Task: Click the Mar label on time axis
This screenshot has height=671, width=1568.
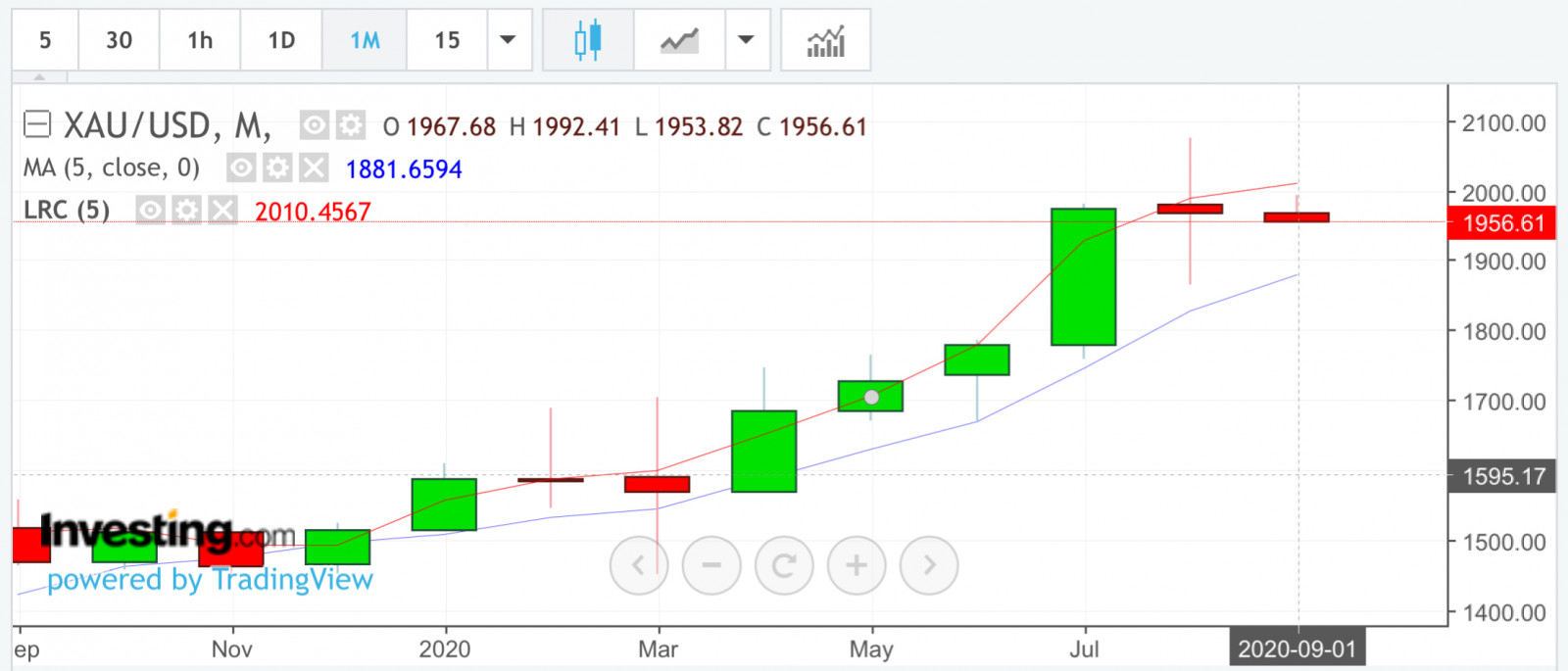Action: (658, 648)
